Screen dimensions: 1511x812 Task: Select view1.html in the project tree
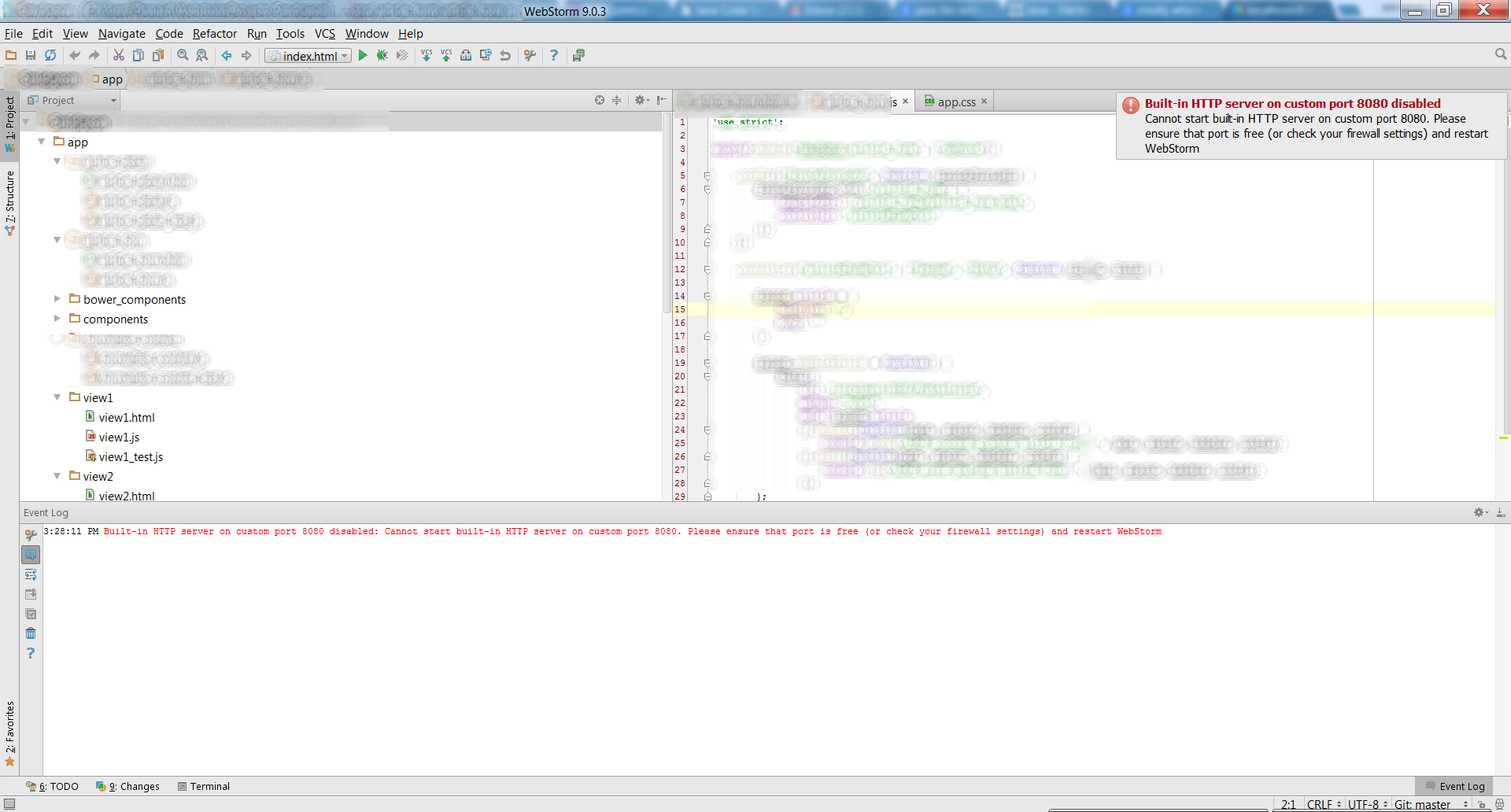click(120, 417)
